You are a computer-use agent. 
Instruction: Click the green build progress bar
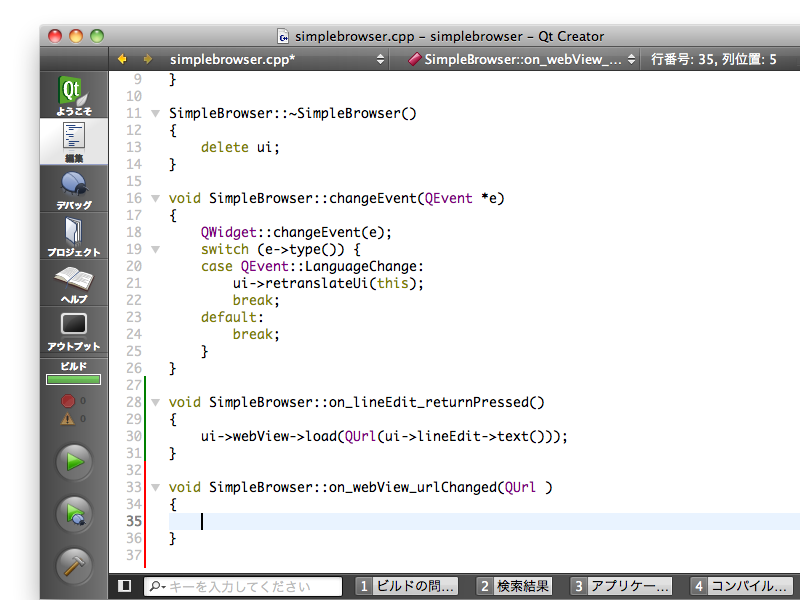(x=73, y=380)
